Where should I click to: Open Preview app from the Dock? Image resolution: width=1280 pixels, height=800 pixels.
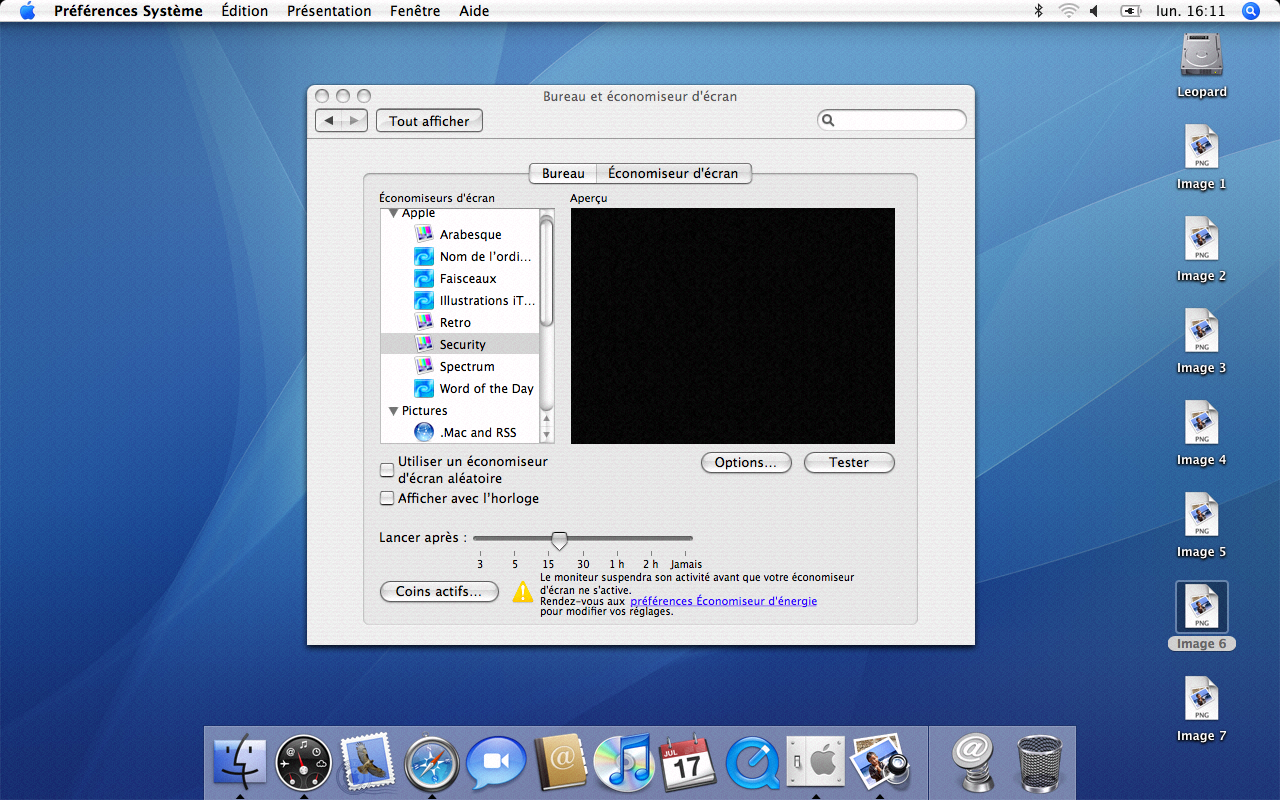879,762
